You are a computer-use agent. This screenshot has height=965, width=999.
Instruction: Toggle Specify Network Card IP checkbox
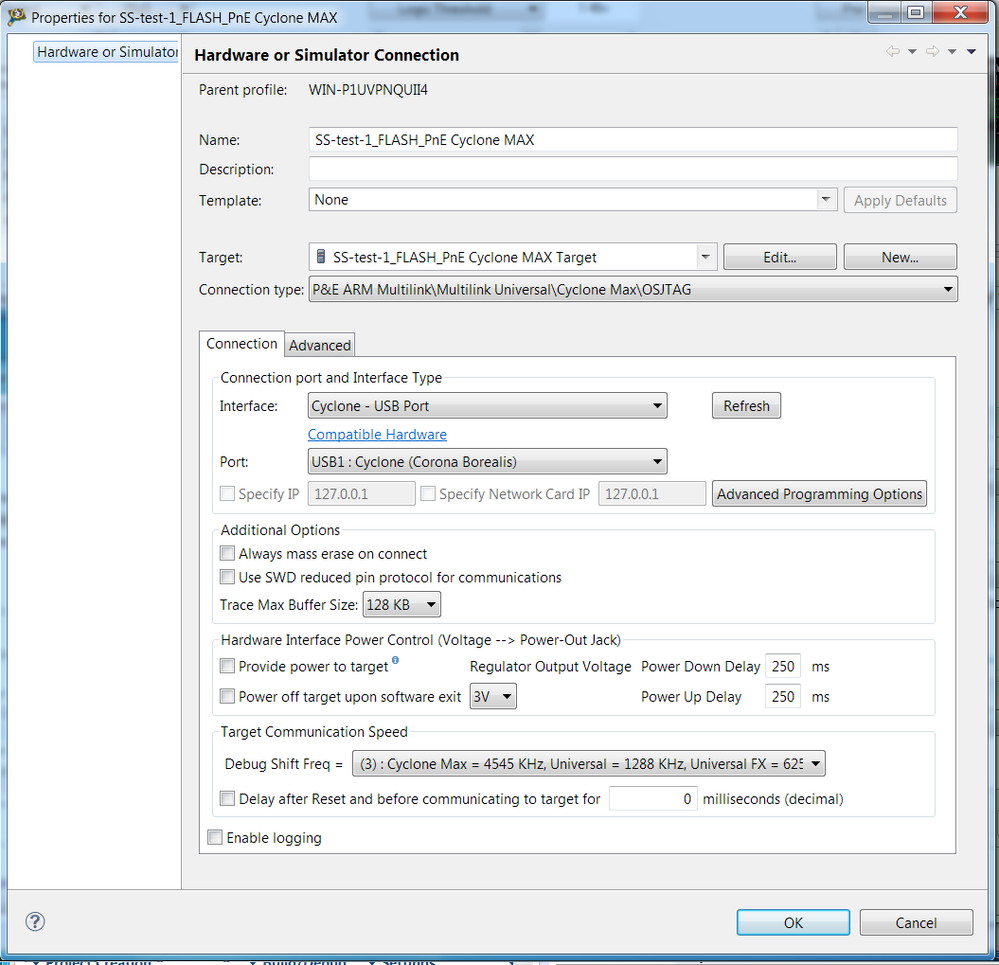coord(428,494)
